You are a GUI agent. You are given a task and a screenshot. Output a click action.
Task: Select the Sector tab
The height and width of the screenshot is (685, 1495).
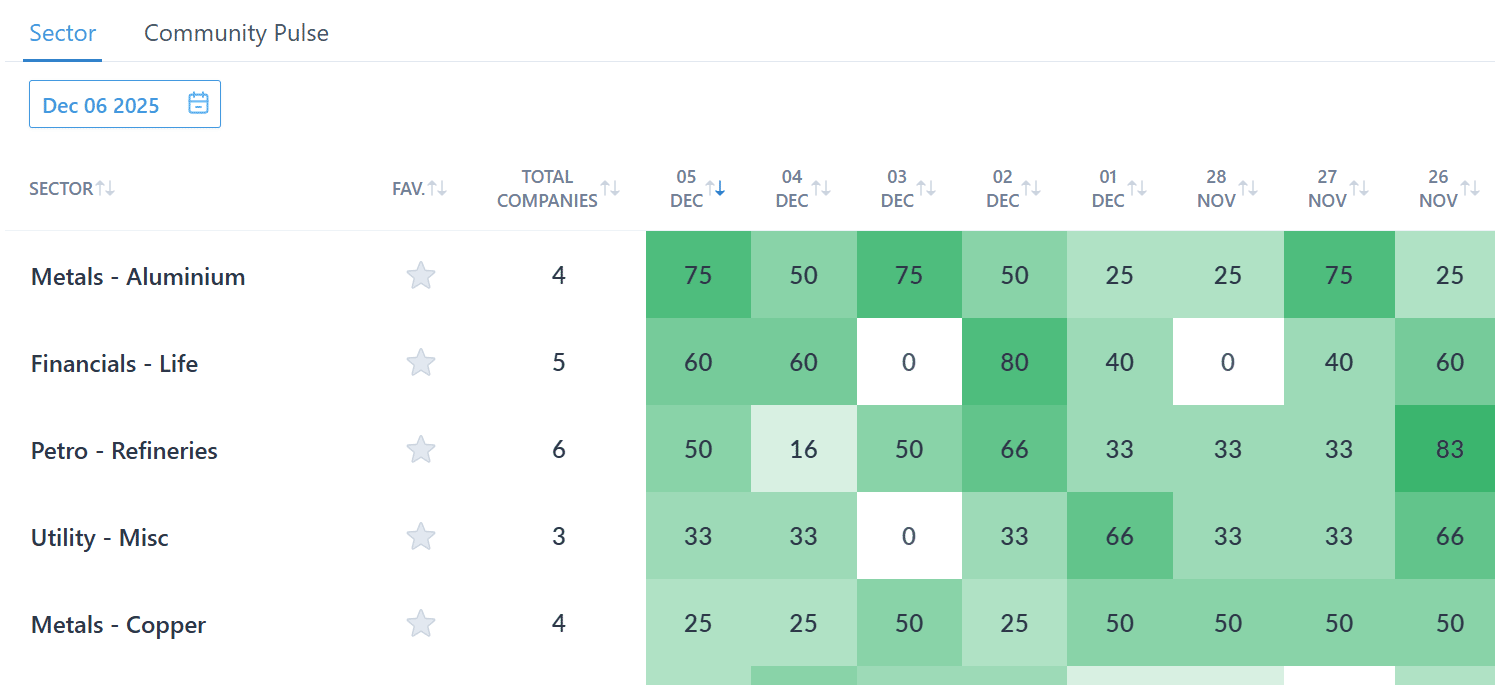[x=62, y=33]
